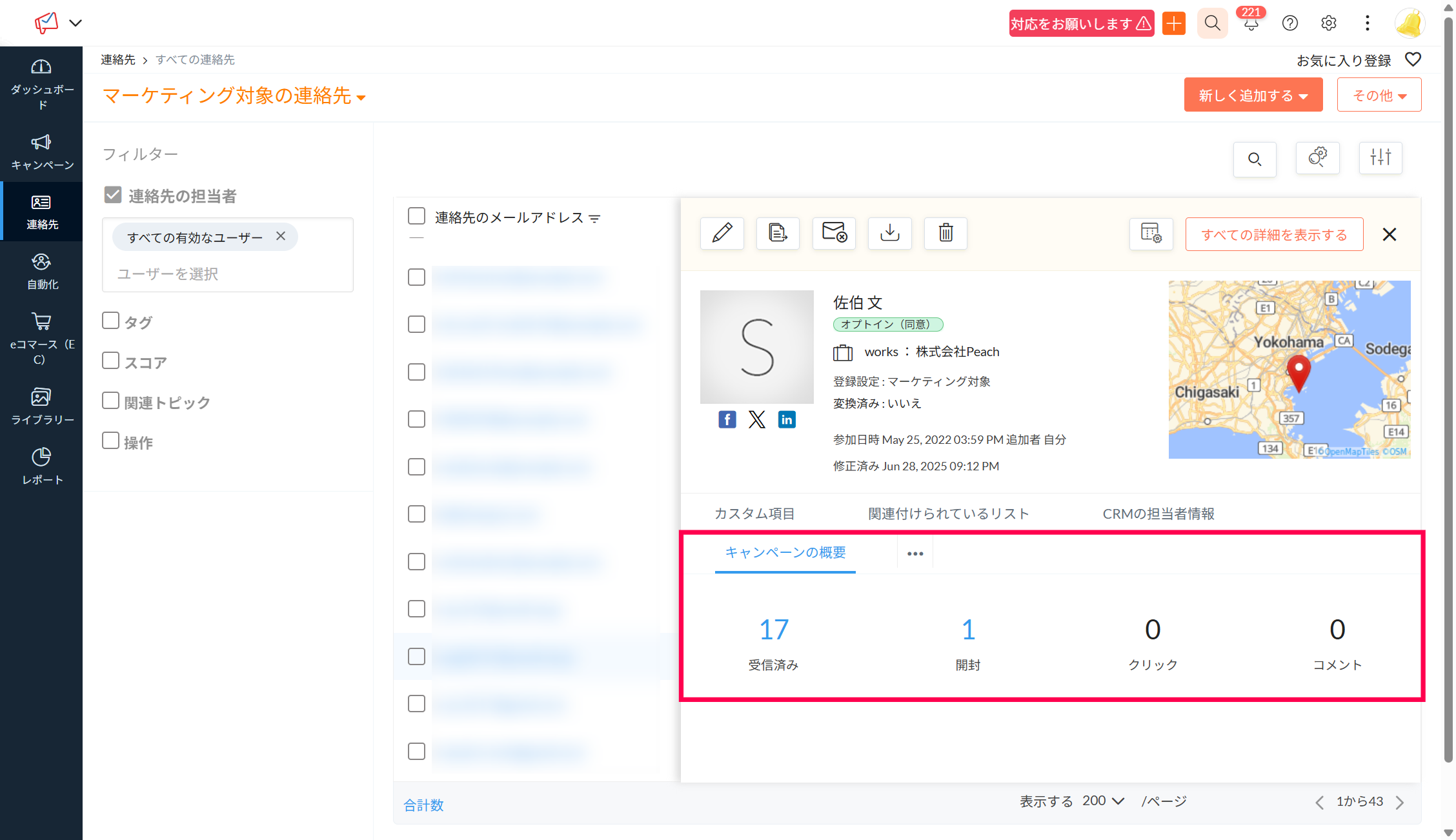The width and height of the screenshot is (1456, 840).
Task: Open the 新しく追加する dropdown button
Action: coord(1253,95)
